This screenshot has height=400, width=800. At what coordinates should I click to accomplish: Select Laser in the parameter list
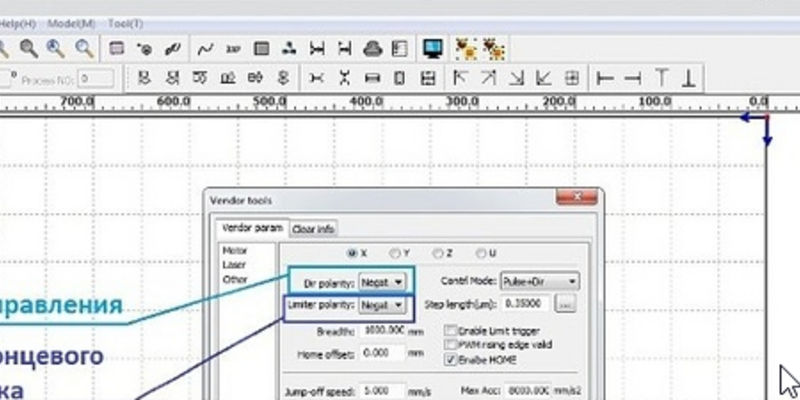coord(234,265)
